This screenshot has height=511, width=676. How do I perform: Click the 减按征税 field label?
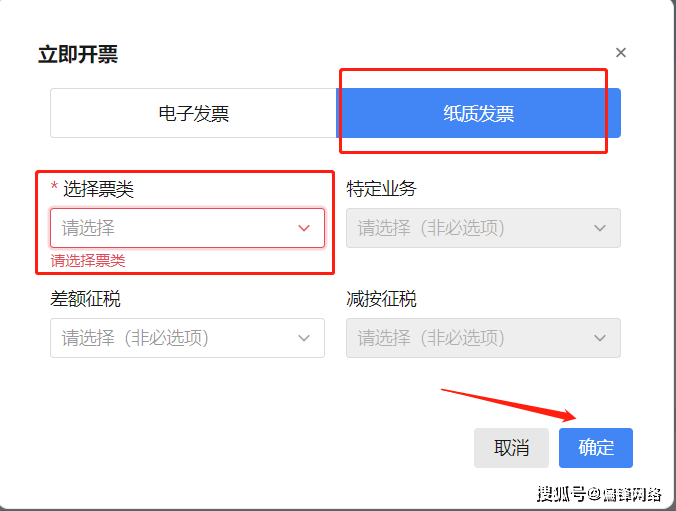pos(382,299)
